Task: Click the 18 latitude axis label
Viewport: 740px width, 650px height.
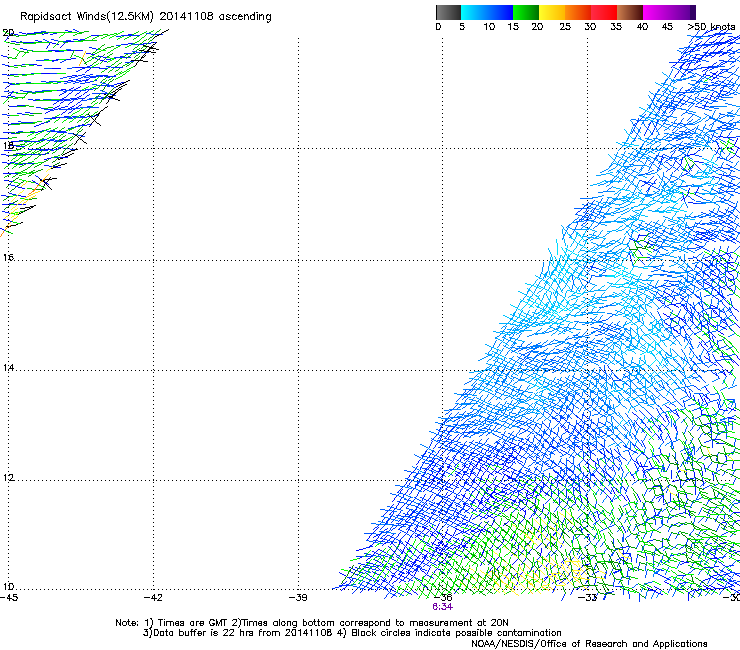Action: (x=8, y=145)
